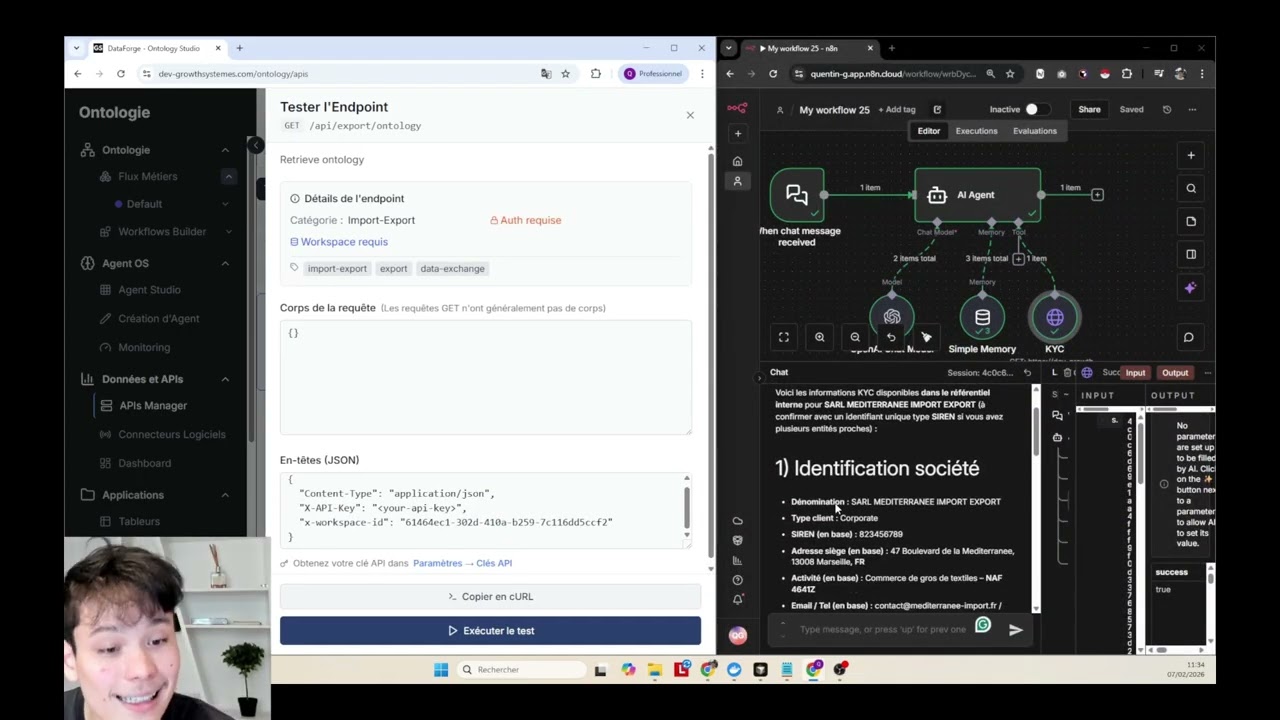
Task: Select the Simple Memory node
Action: [982, 318]
